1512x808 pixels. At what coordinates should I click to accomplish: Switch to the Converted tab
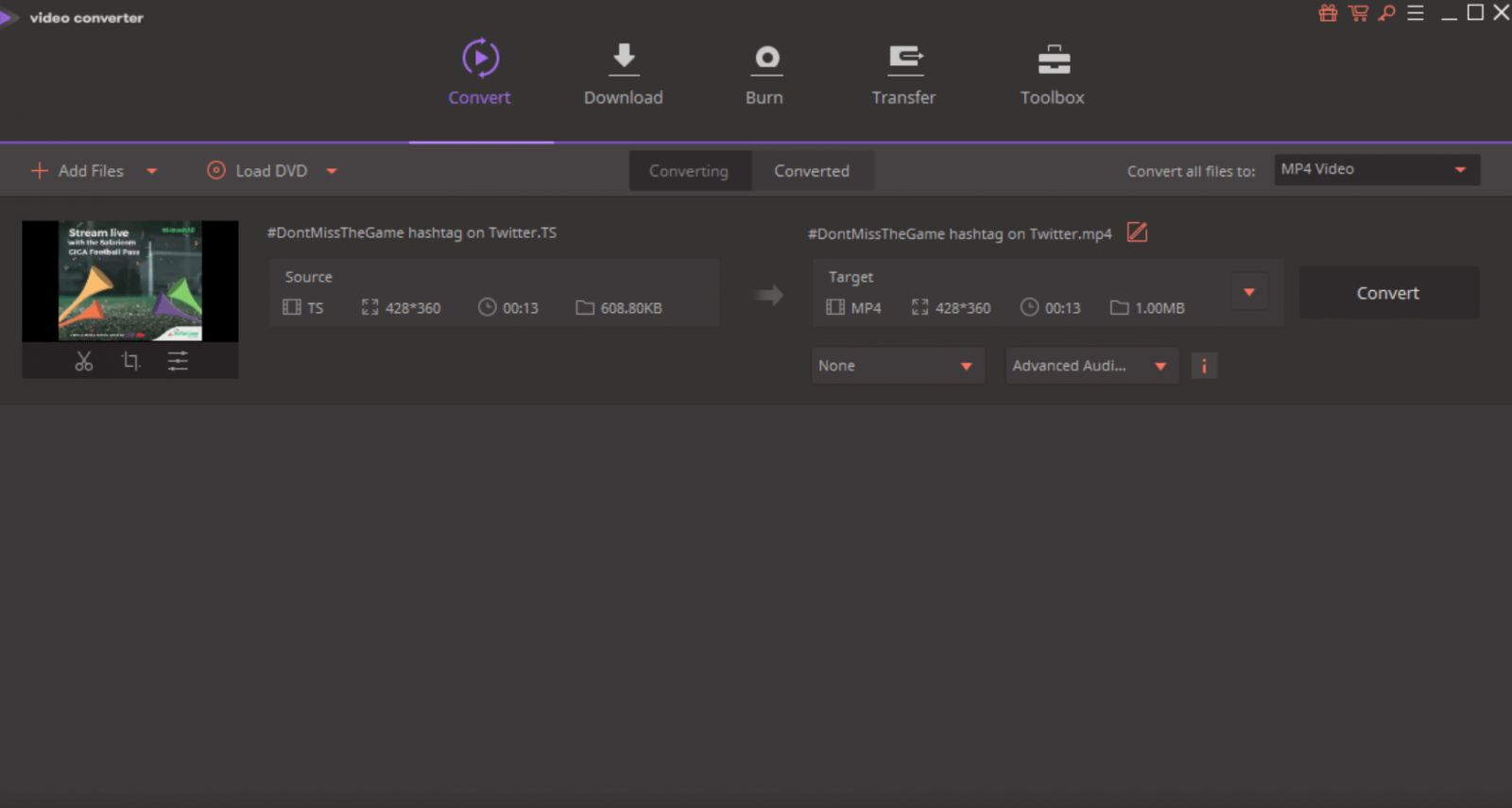(x=812, y=171)
